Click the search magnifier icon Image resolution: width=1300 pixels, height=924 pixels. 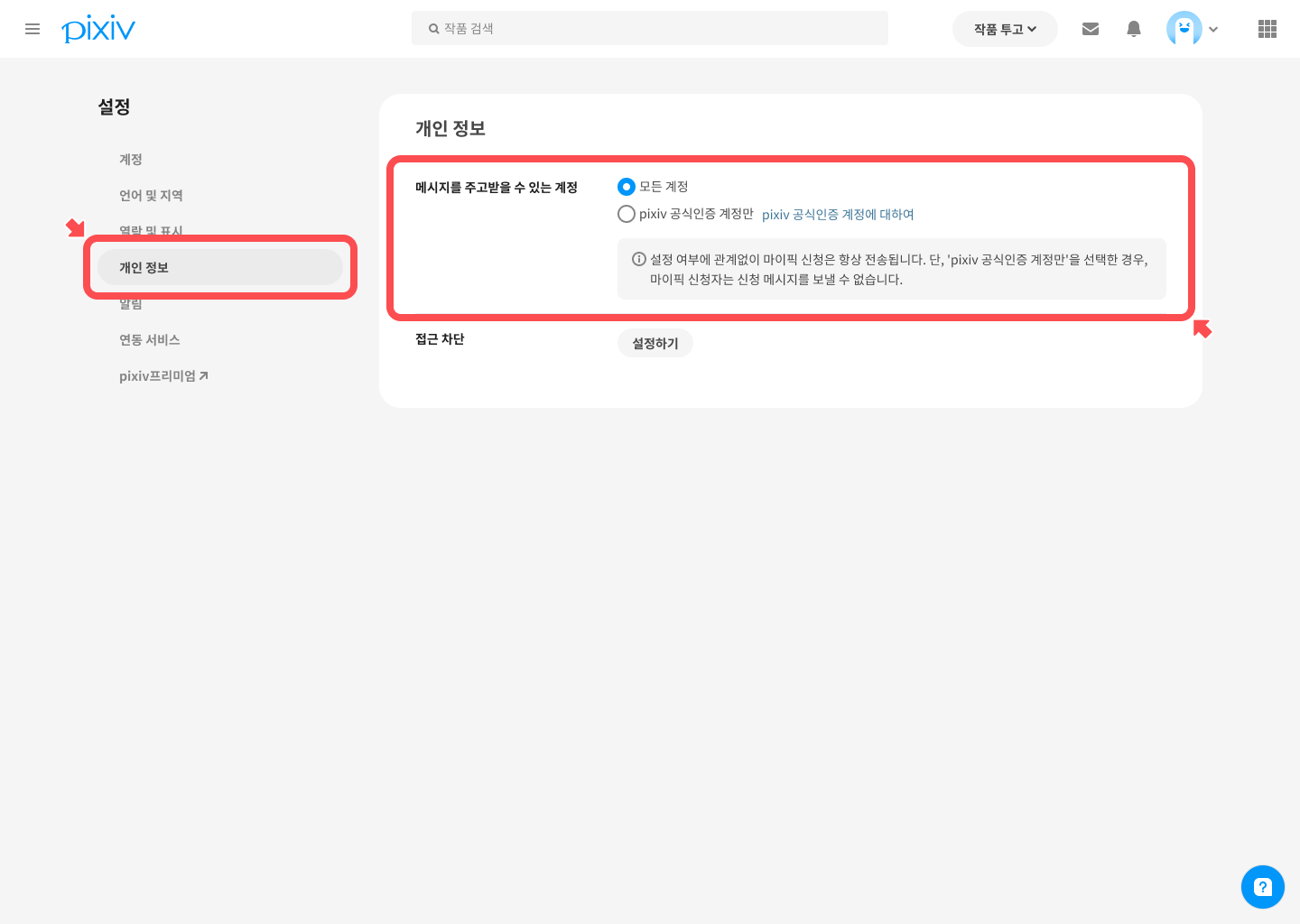434,29
